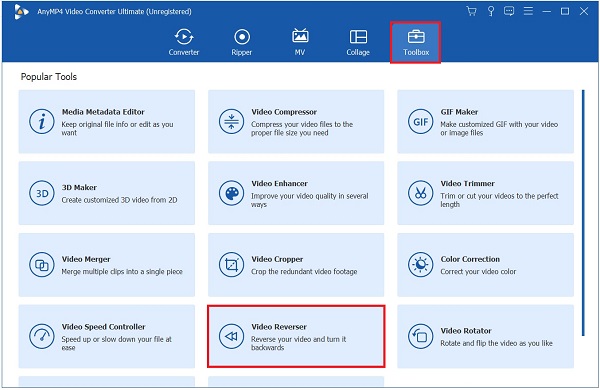Open Video Rotator title
600x390 pixels.
(x=466, y=331)
